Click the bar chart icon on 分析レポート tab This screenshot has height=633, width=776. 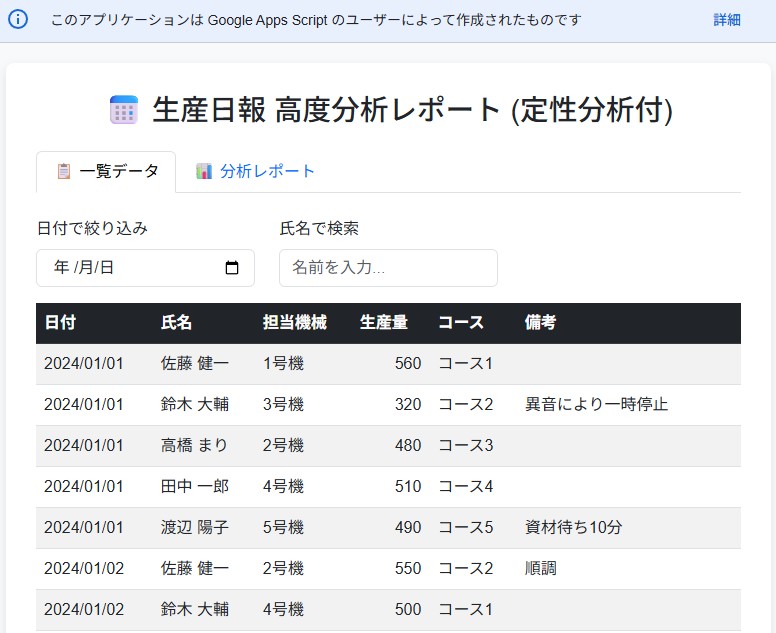coord(204,171)
